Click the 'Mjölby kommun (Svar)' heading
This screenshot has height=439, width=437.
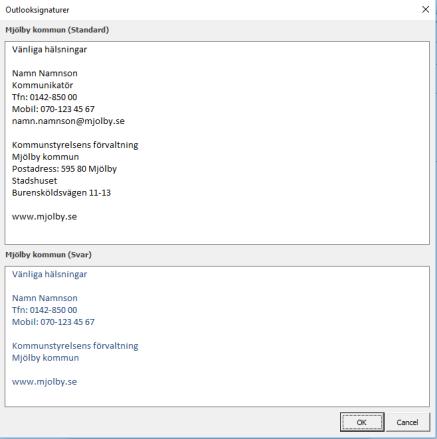tap(48, 255)
